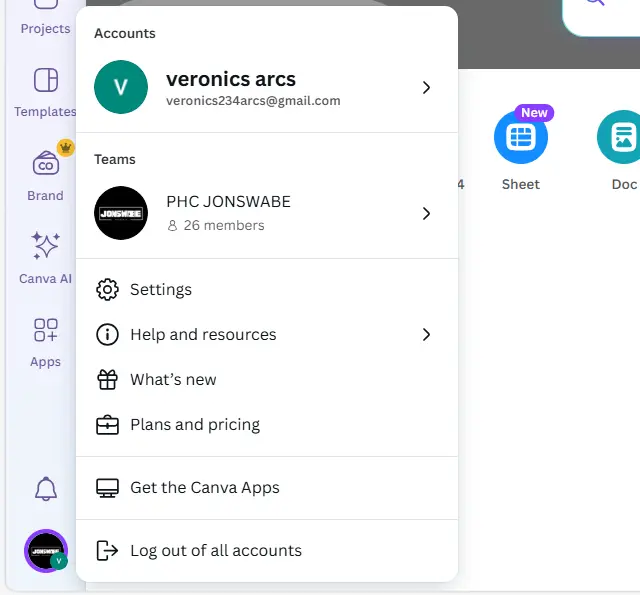Open the Brand kit icon
This screenshot has height=595, width=640.
(46, 163)
